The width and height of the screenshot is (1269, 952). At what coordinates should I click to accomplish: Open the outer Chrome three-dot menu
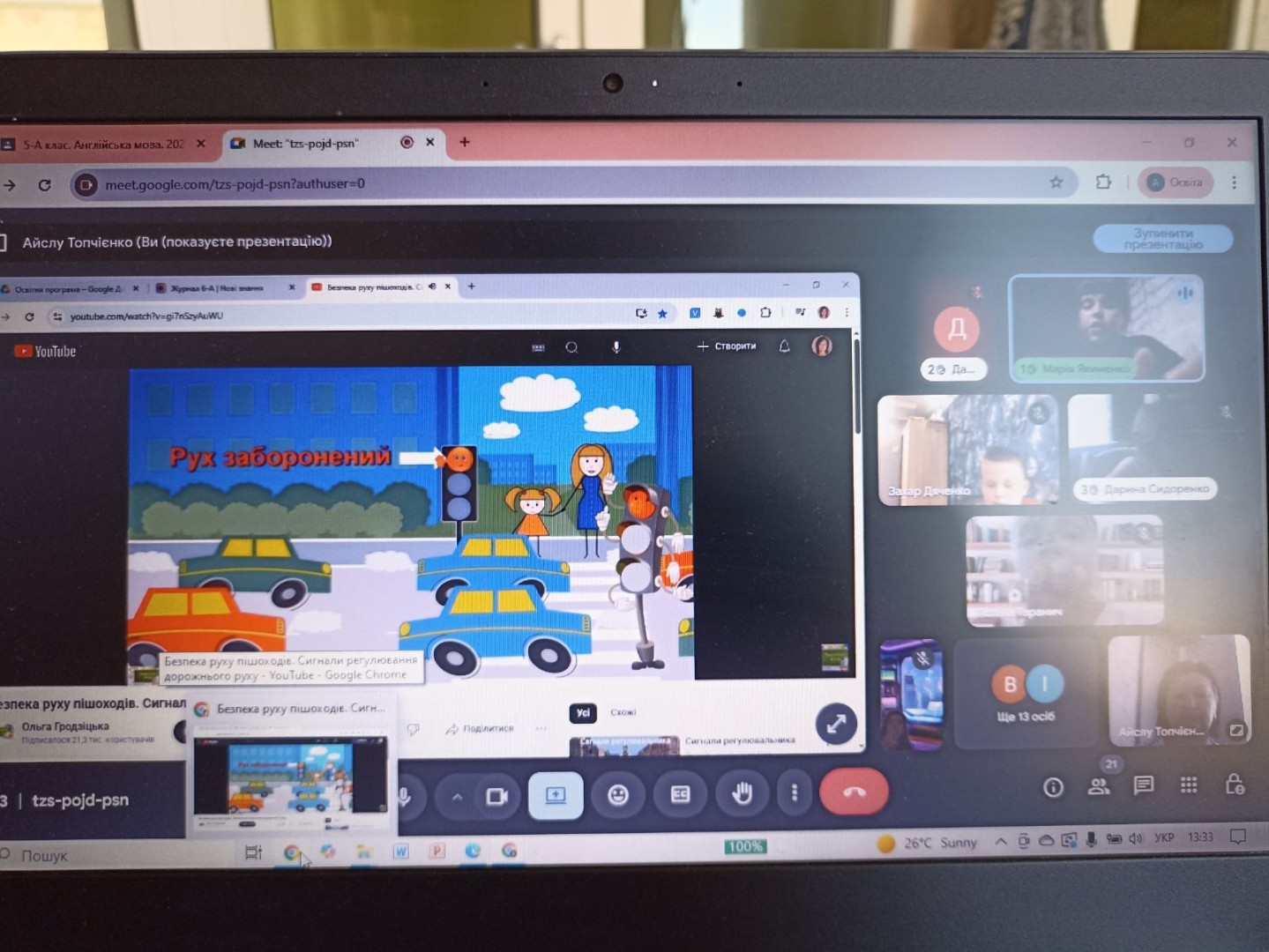click(x=1234, y=182)
